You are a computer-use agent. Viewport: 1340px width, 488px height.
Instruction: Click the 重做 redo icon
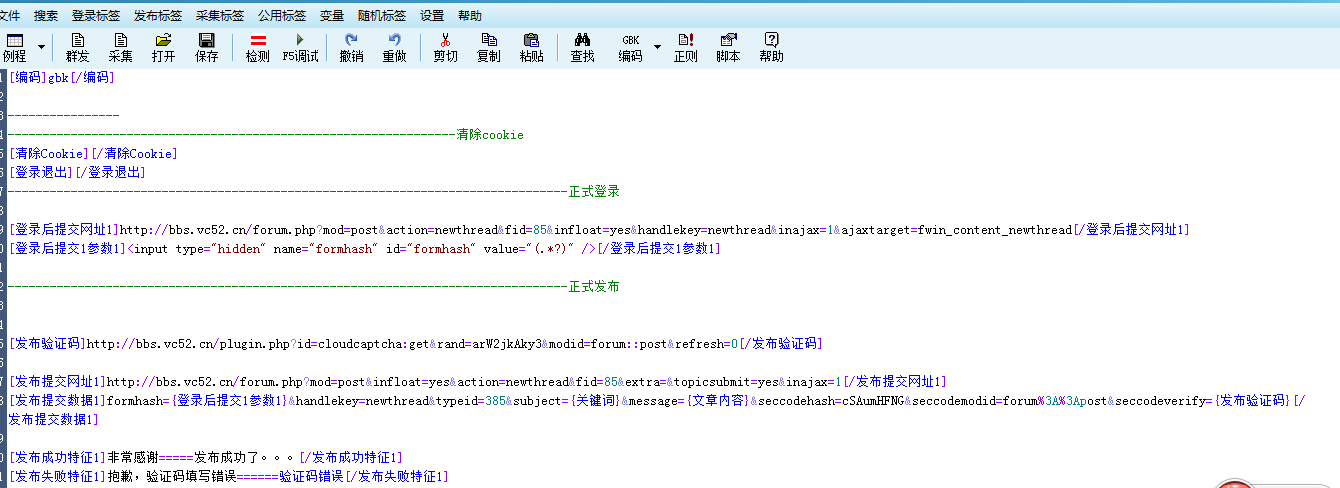pyautogui.click(x=395, y=47)
